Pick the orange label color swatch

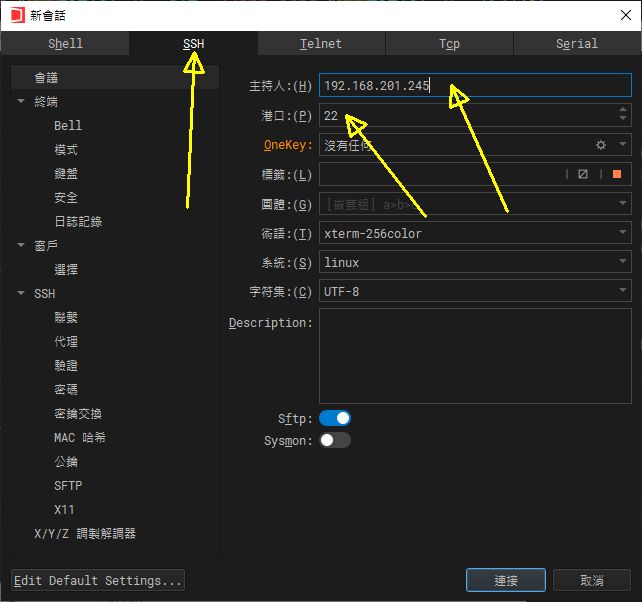click(617, 174)
